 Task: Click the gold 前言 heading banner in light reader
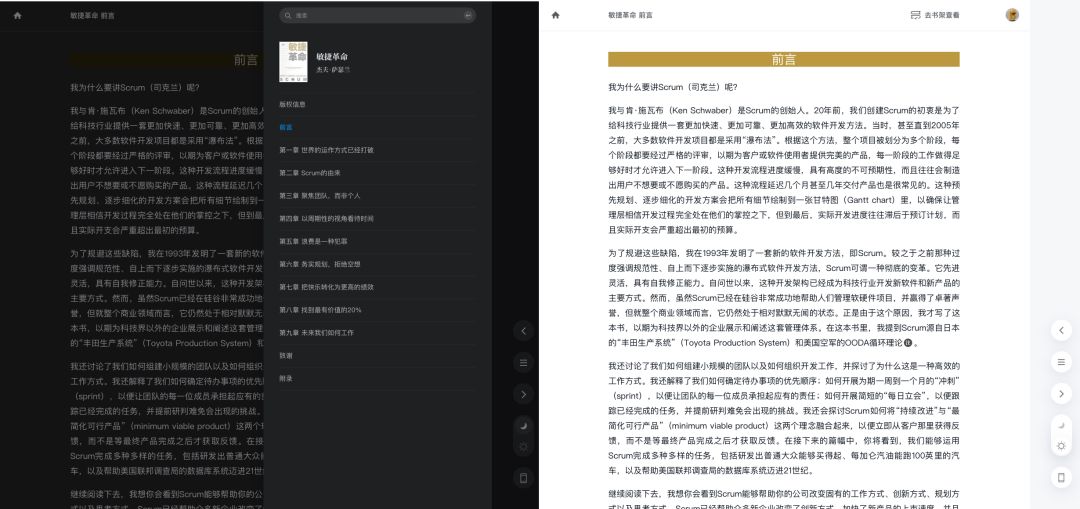[x=784, y=60]
